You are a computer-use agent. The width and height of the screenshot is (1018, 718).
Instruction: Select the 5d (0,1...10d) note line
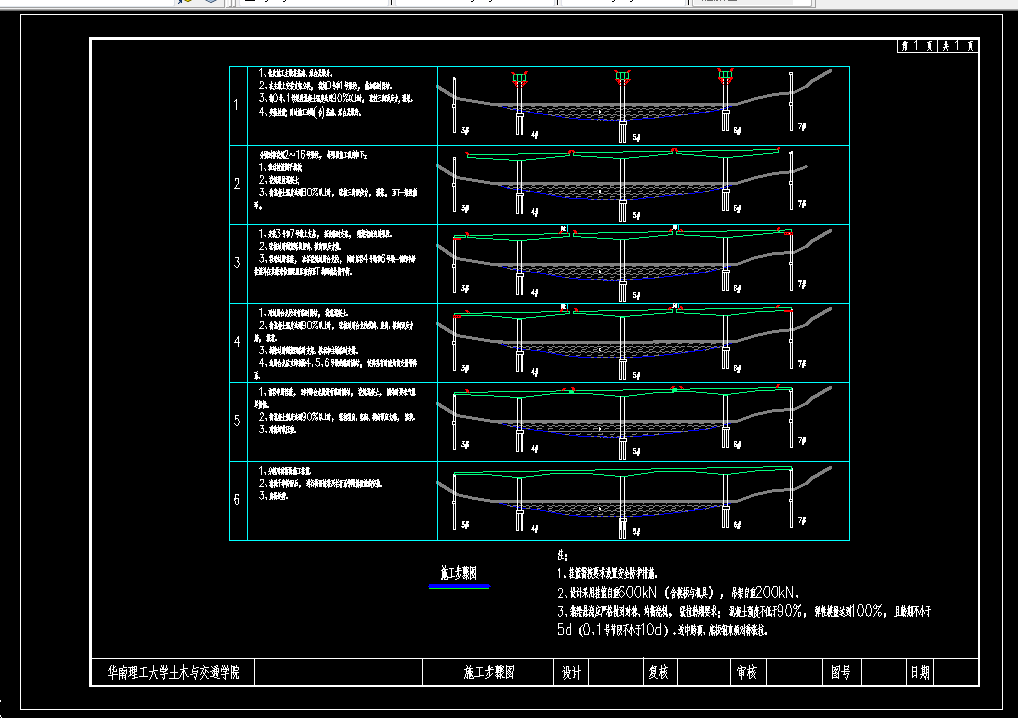[662, 630]
